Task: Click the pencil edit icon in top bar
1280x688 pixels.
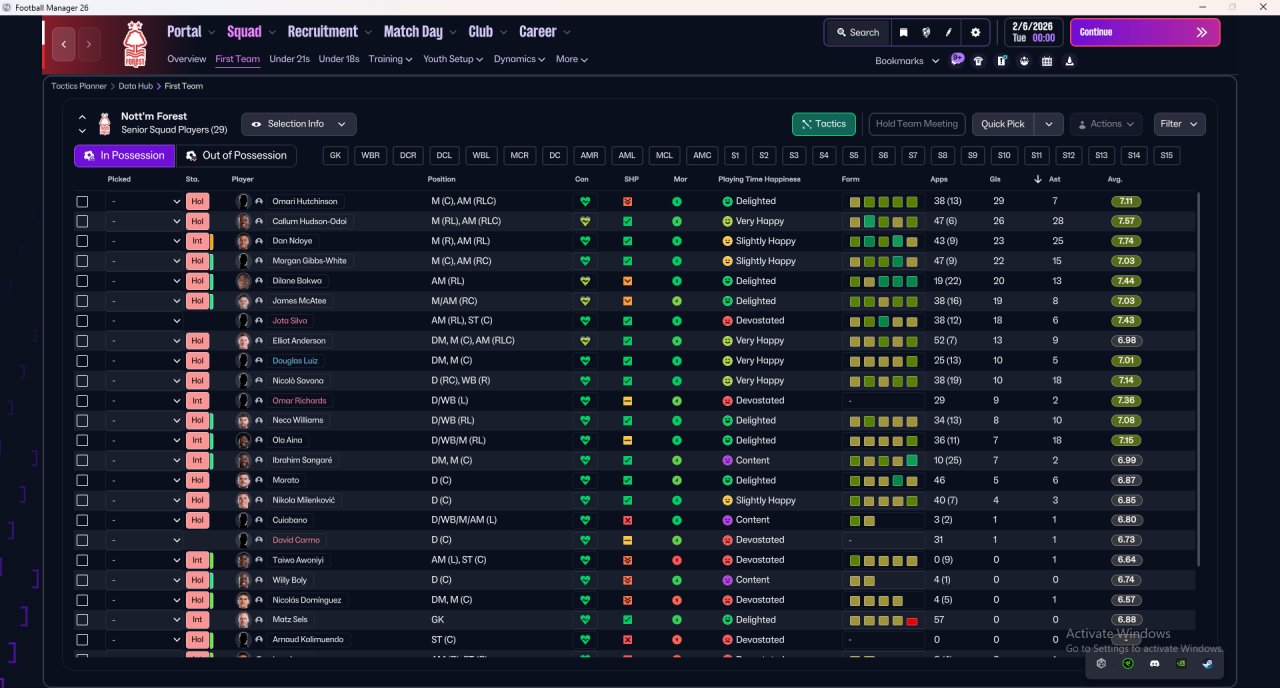Action: (x=948, y=32)
